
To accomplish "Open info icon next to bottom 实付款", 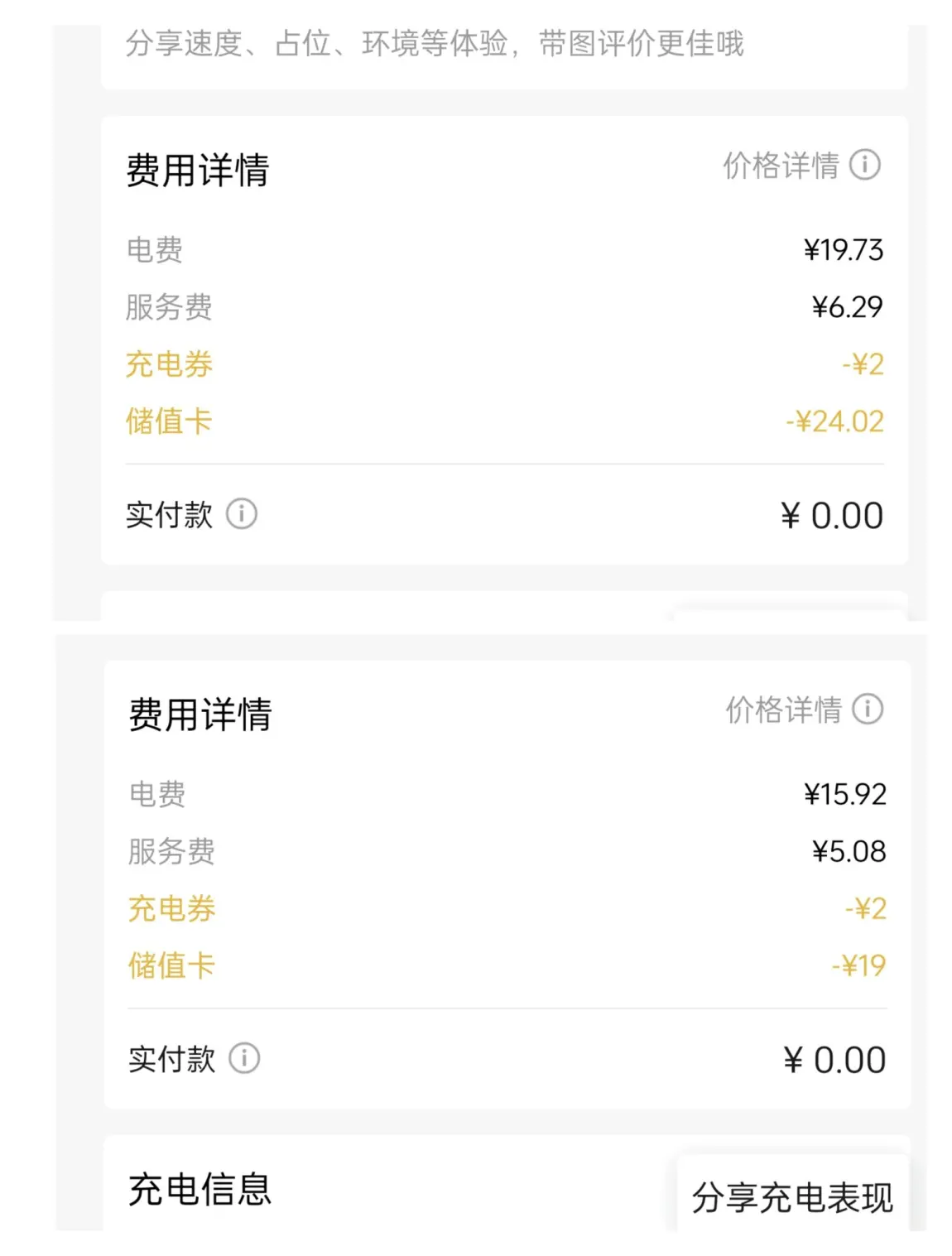I will tap(244, 1058).
